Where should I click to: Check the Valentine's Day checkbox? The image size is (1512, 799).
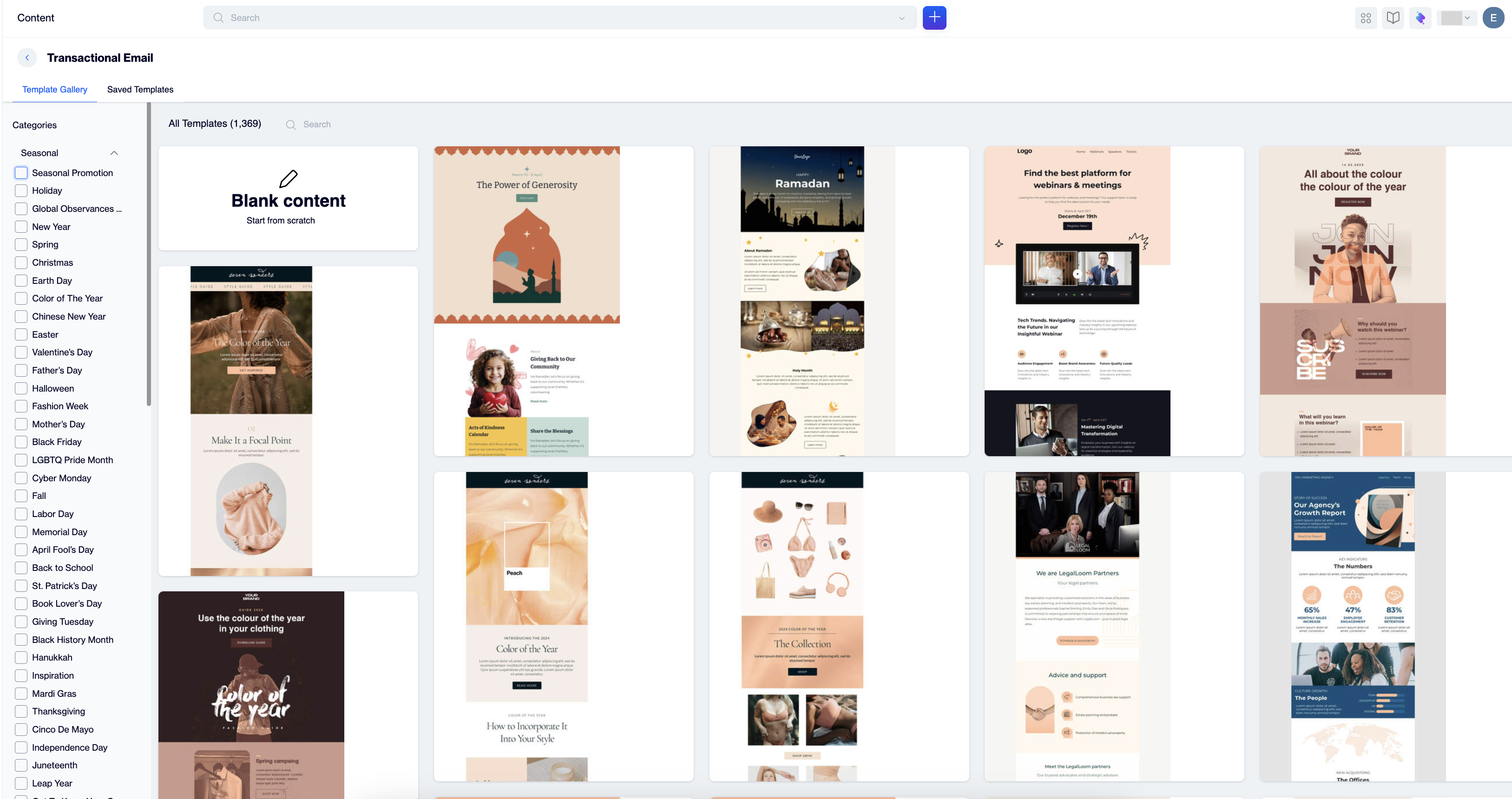[21, 352]
